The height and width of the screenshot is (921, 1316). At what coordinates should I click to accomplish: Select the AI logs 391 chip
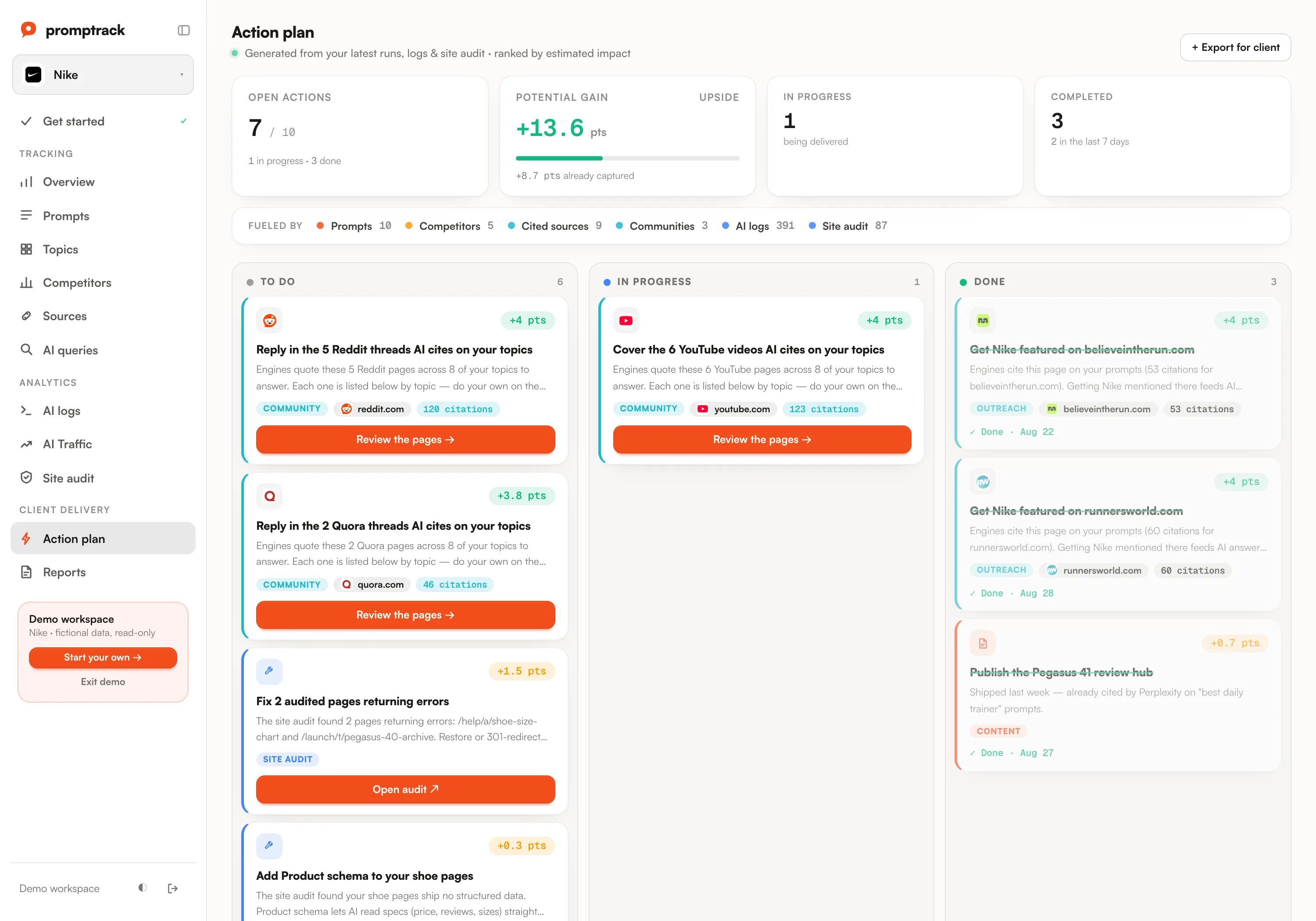point(758,226)
